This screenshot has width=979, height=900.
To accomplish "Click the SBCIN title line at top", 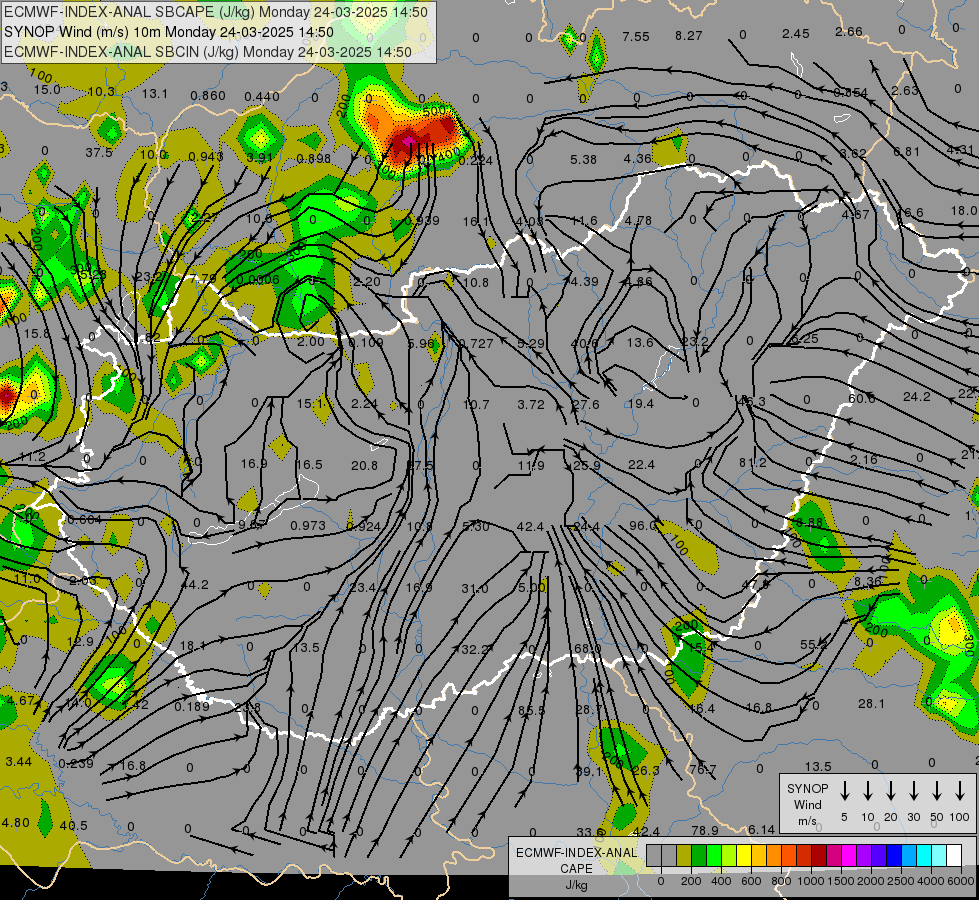I will pos(208,52).
